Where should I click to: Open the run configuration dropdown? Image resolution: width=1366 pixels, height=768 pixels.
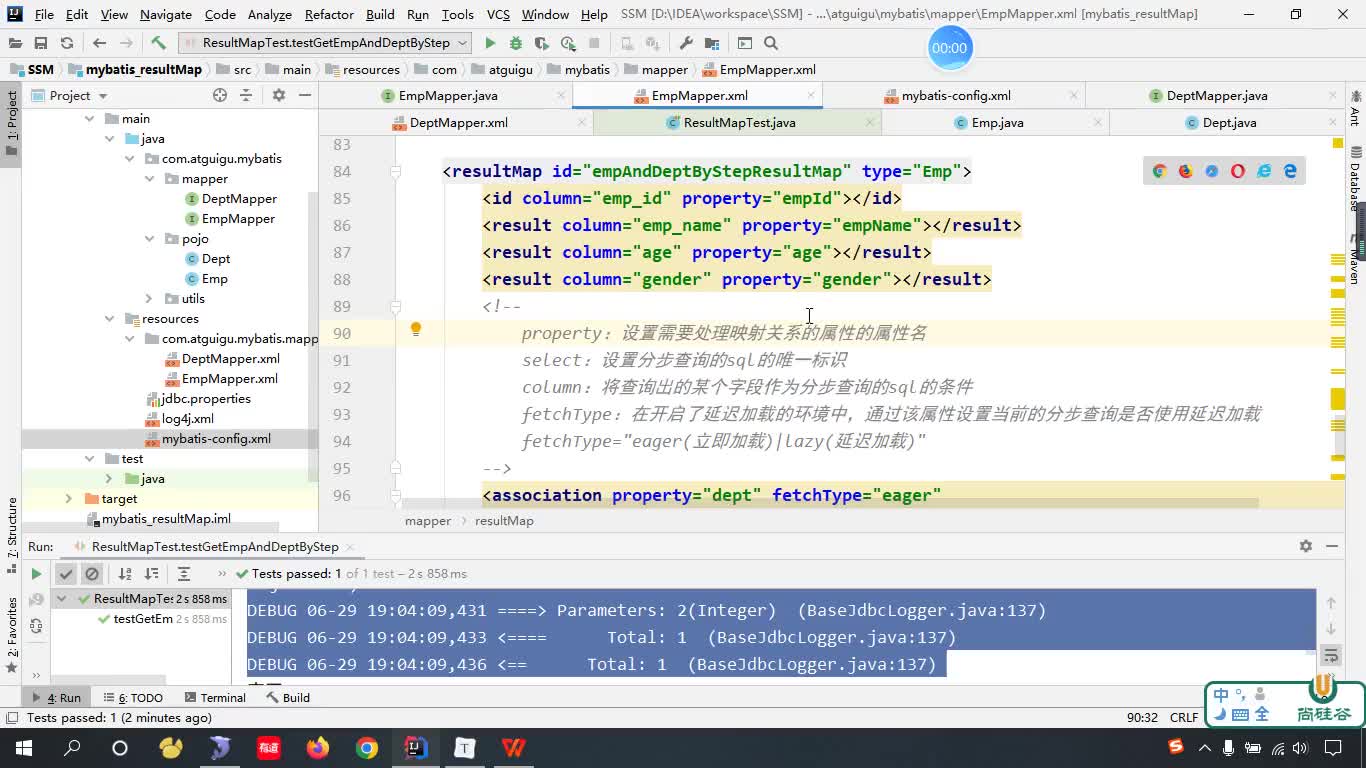(325, 43)
